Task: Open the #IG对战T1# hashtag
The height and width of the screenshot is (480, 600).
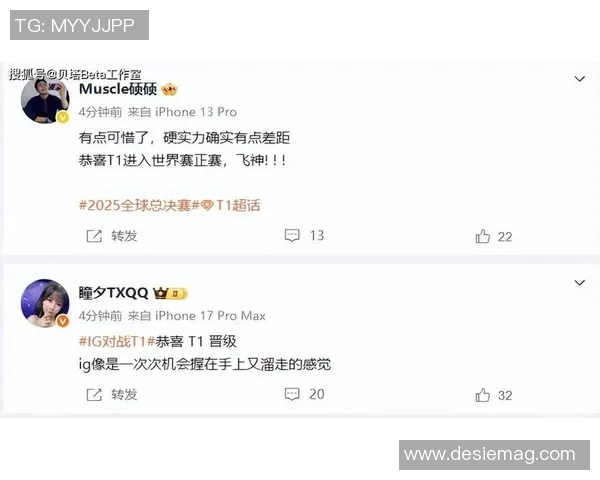Action: 117,341
